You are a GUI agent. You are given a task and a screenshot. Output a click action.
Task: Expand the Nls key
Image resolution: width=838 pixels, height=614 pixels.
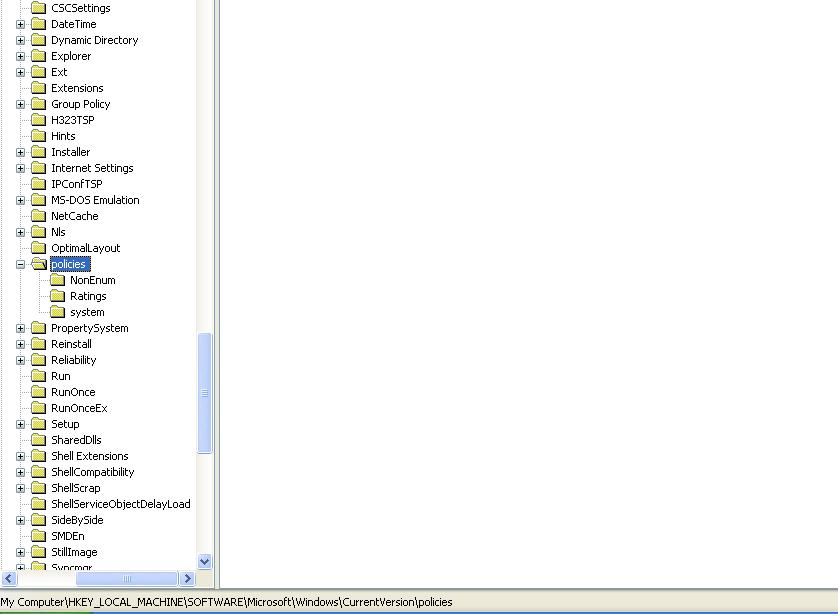tap(20, 232)
